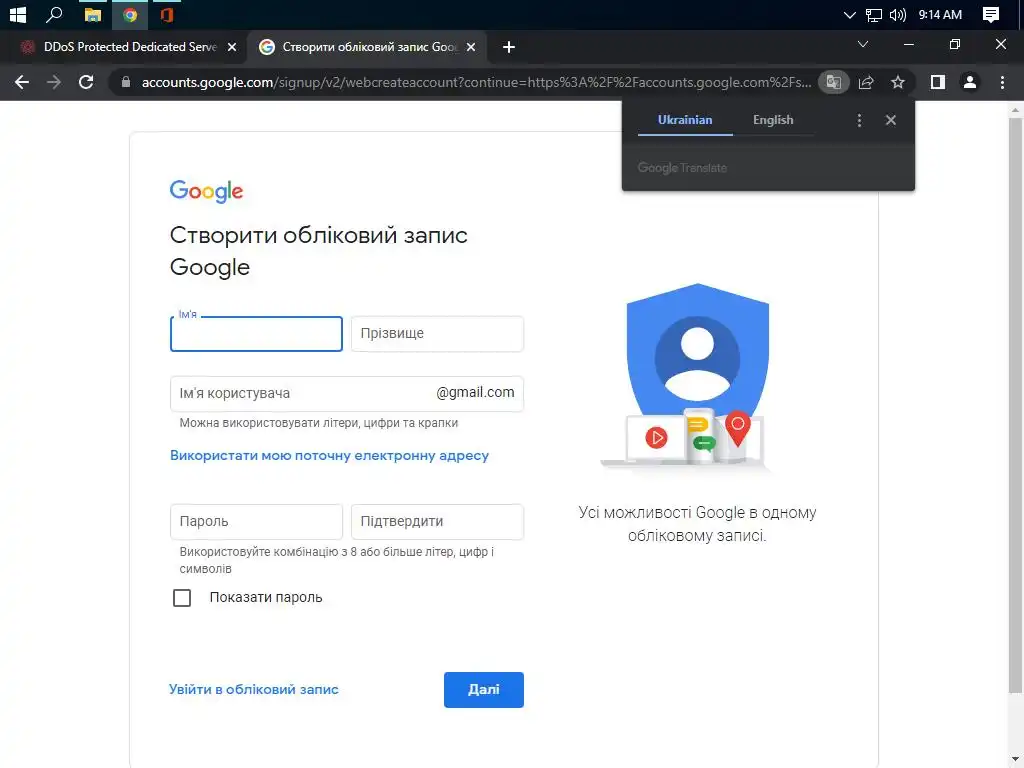Focus the Ім'я first name field

(256, 334)
